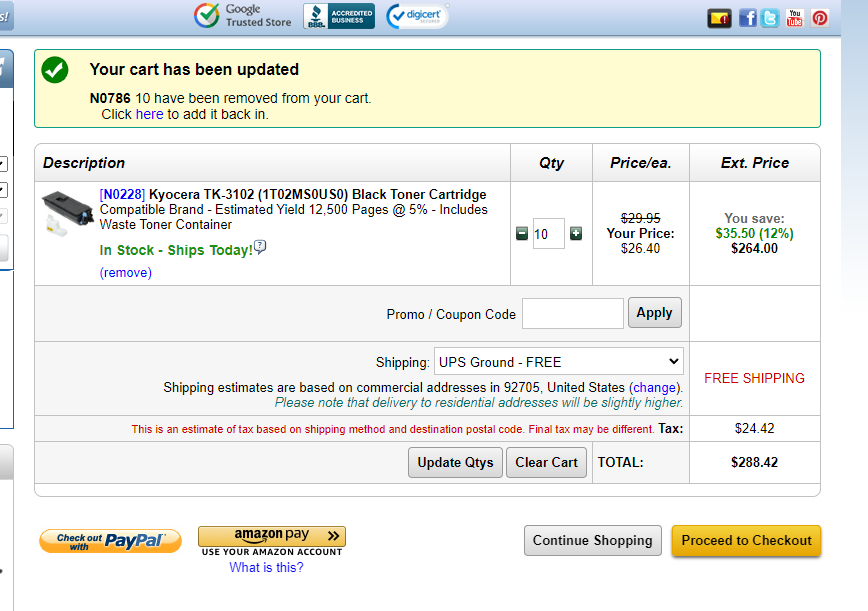Viewport: 868px width, 611px height.
Task: Increase toner quantity with plus icon
Action: pos(576,234)
